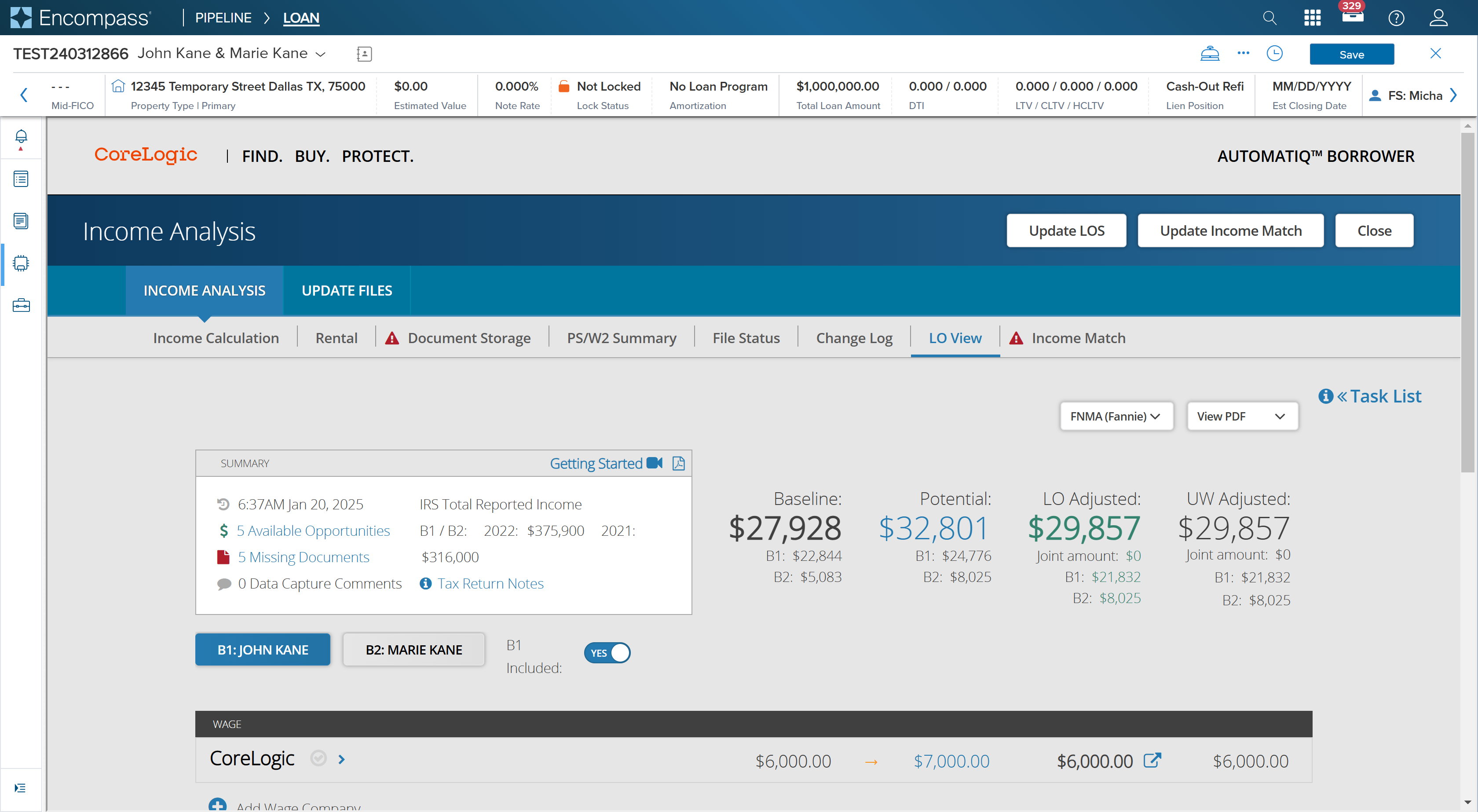The image size is (1478, 812).
Task: Select the LO View subtab
Action: click(955, 338)
